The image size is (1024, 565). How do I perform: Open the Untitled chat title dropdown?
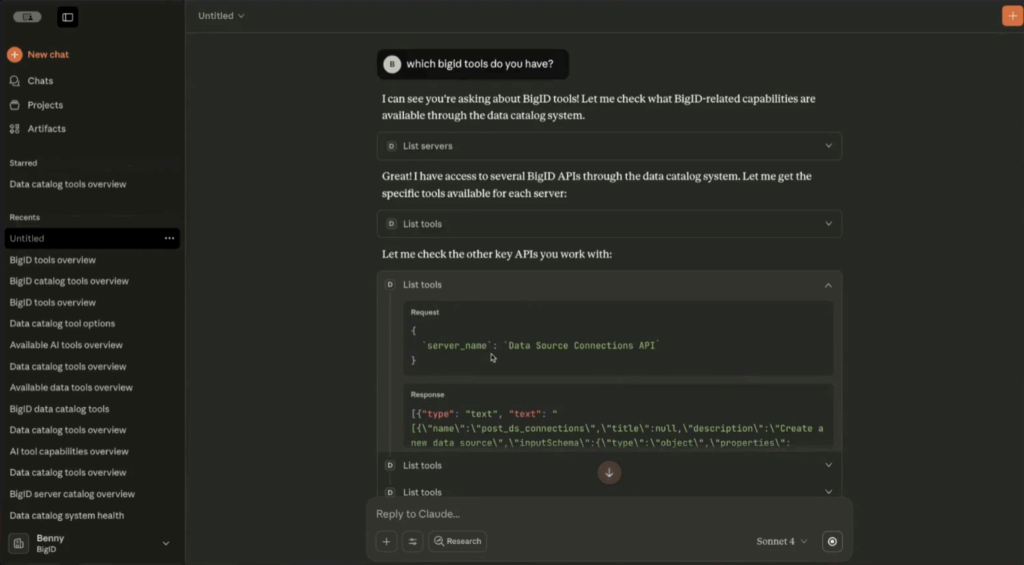(221, 16)
